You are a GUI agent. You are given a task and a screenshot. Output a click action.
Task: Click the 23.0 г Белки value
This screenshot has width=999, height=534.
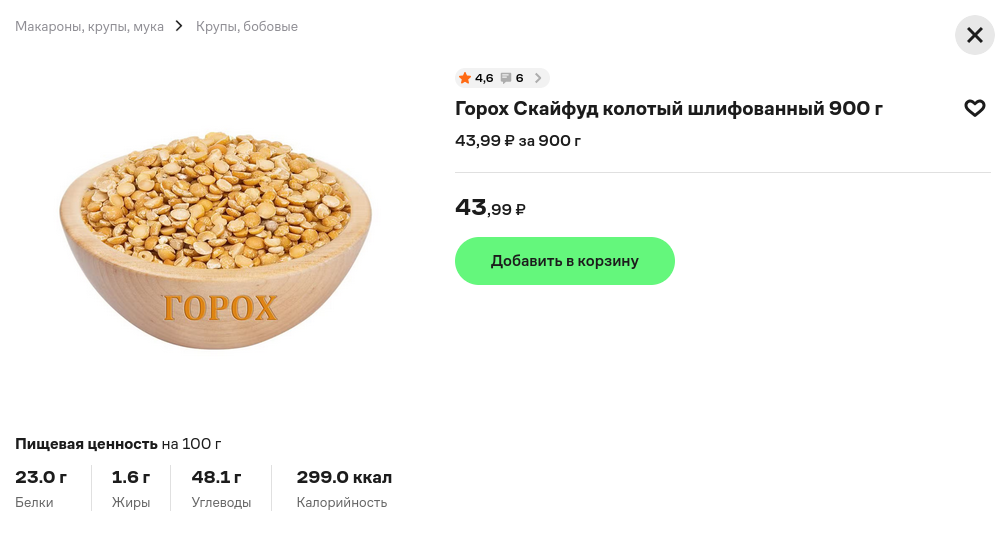[41, 477]
